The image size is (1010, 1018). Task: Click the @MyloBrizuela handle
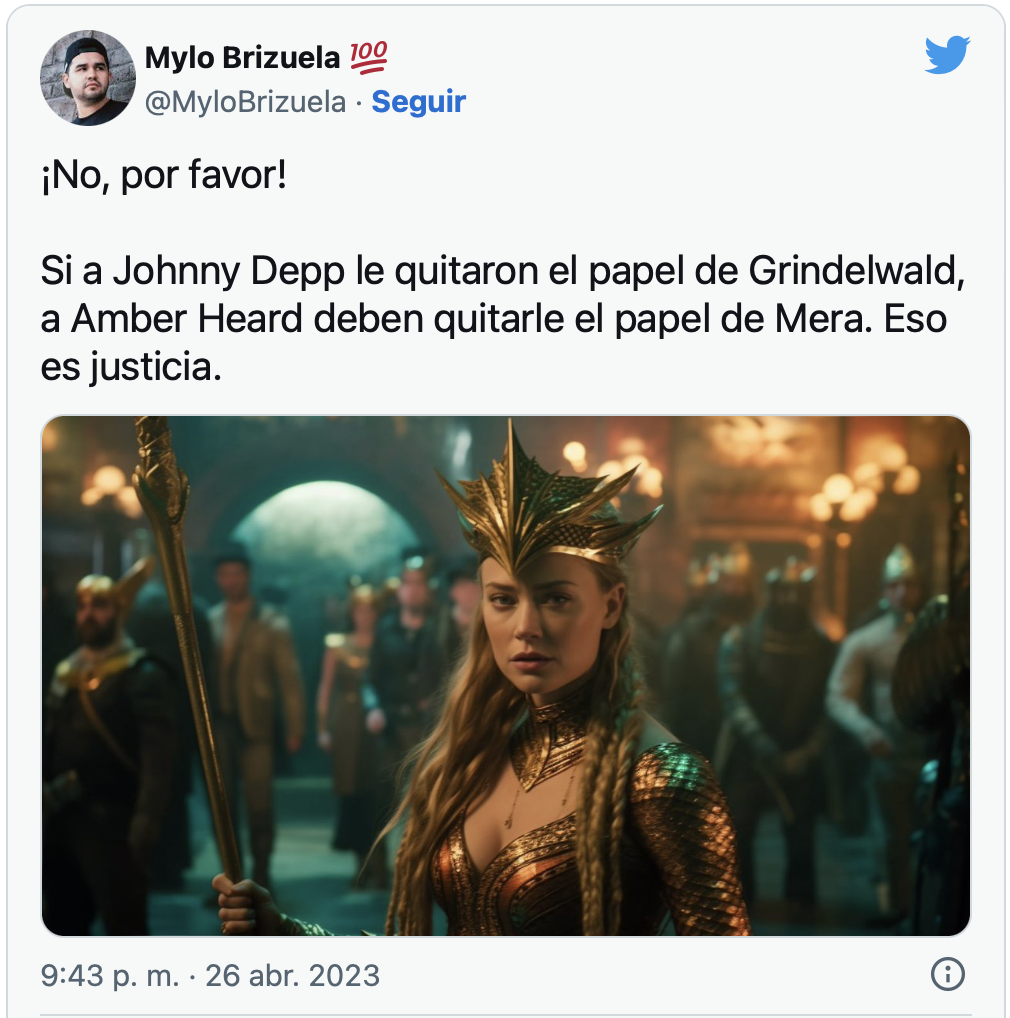pos(245,103)
